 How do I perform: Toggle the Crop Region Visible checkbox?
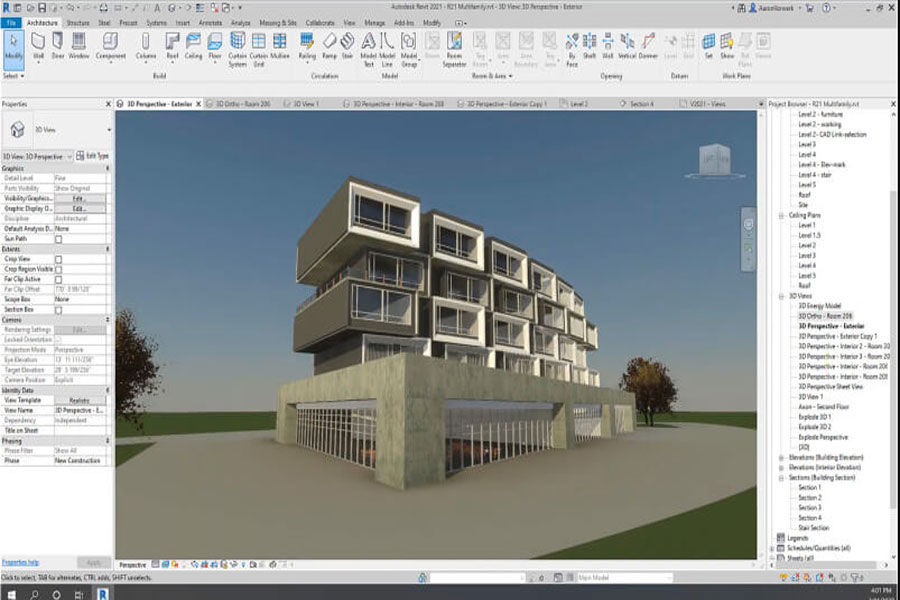click(59, 269)
